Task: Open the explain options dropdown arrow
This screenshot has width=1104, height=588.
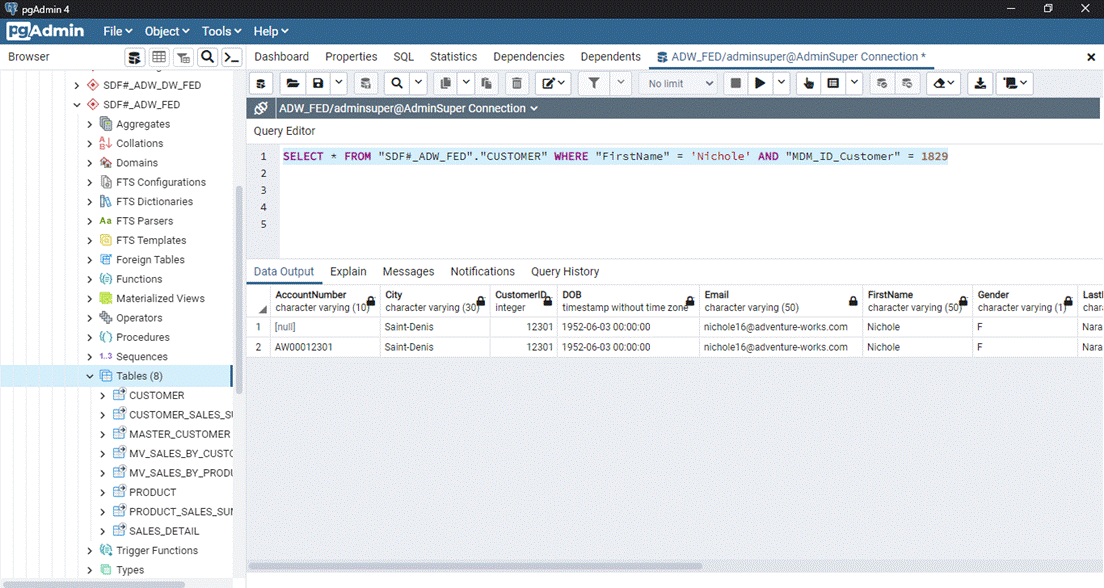Action: pos(854,84)
